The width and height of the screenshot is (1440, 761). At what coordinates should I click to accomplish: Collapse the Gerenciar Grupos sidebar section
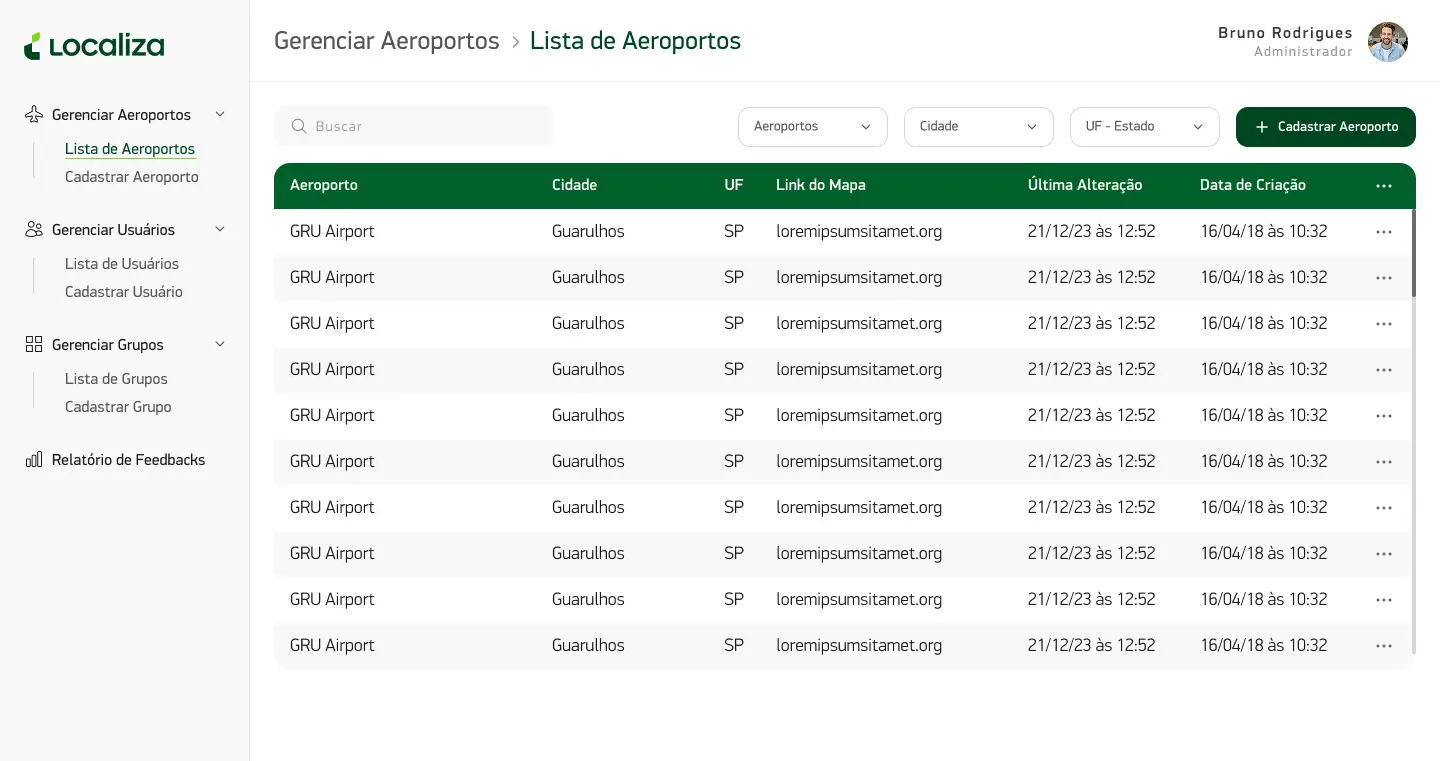coord(220,344)
